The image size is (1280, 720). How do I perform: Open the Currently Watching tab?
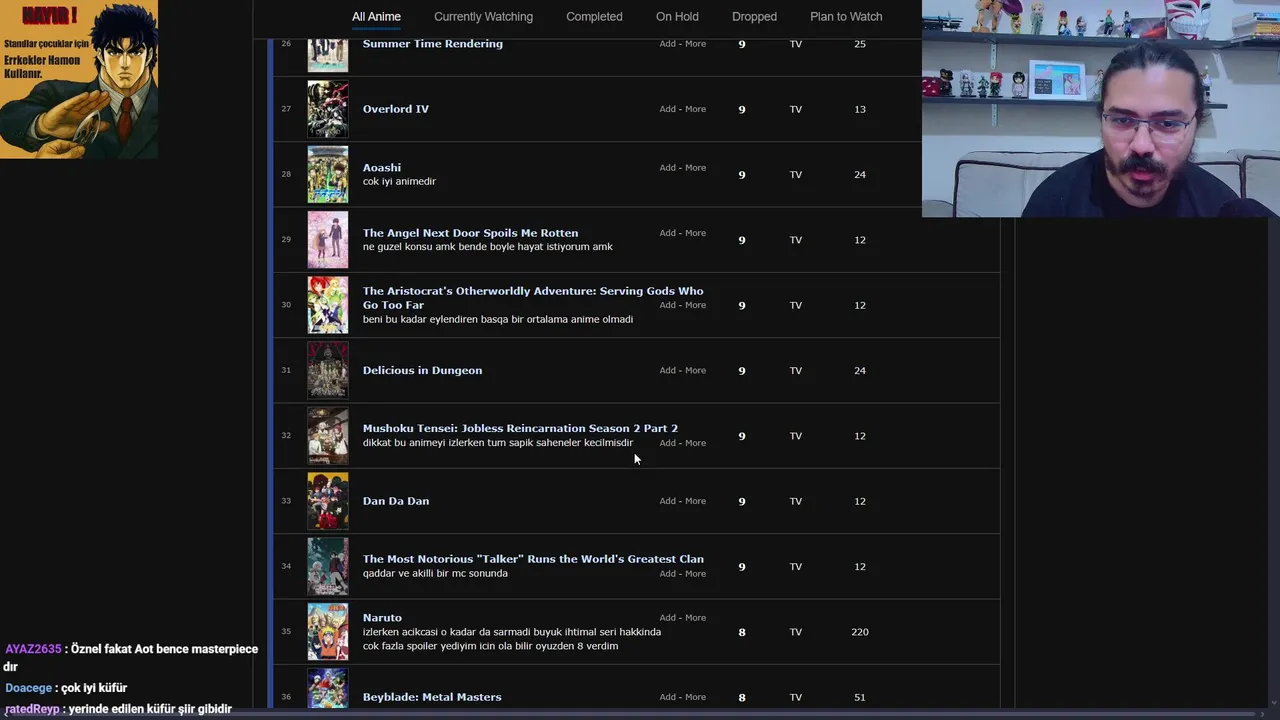point(483,17)
